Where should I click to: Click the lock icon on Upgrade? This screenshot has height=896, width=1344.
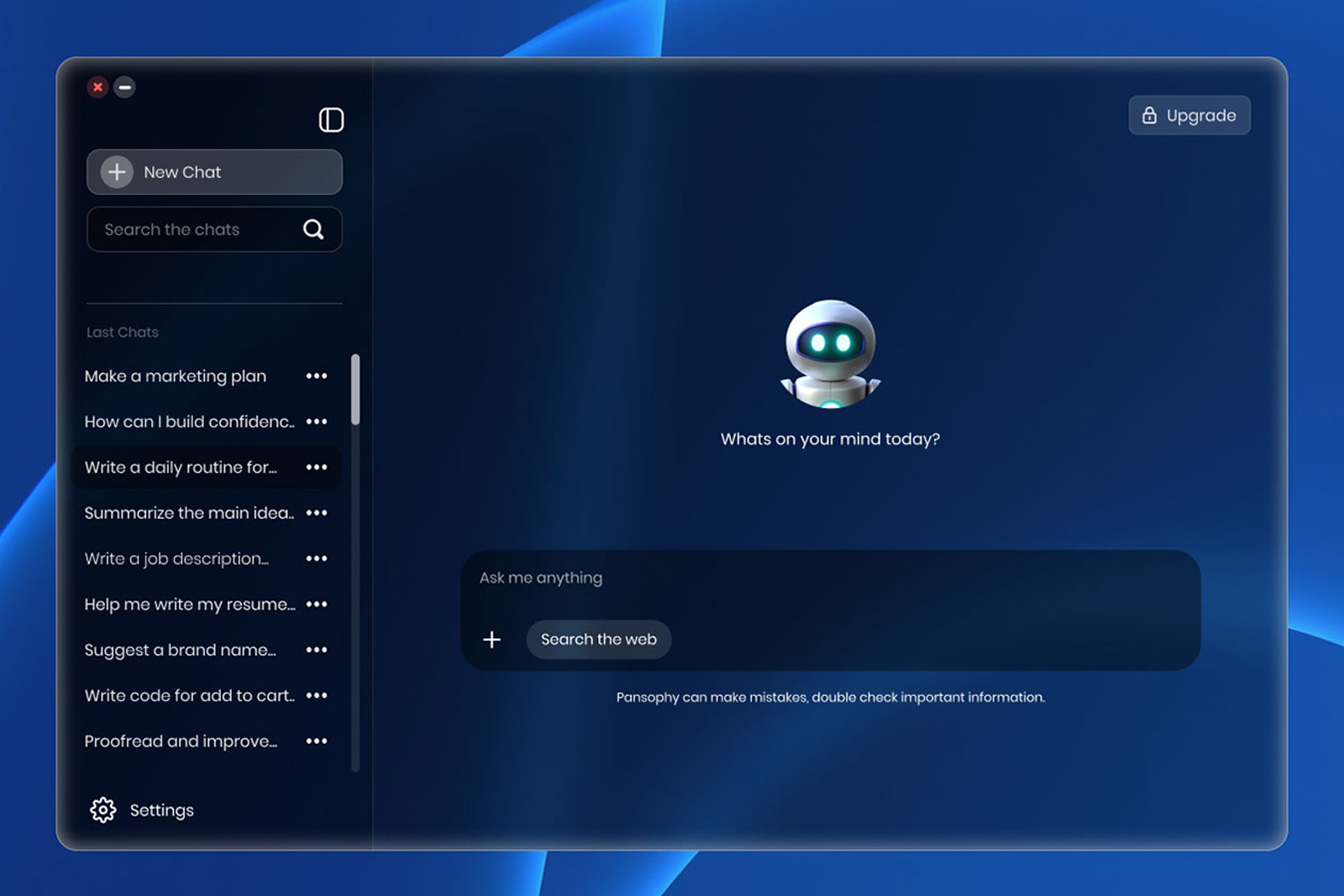(x=1148, y=115)
